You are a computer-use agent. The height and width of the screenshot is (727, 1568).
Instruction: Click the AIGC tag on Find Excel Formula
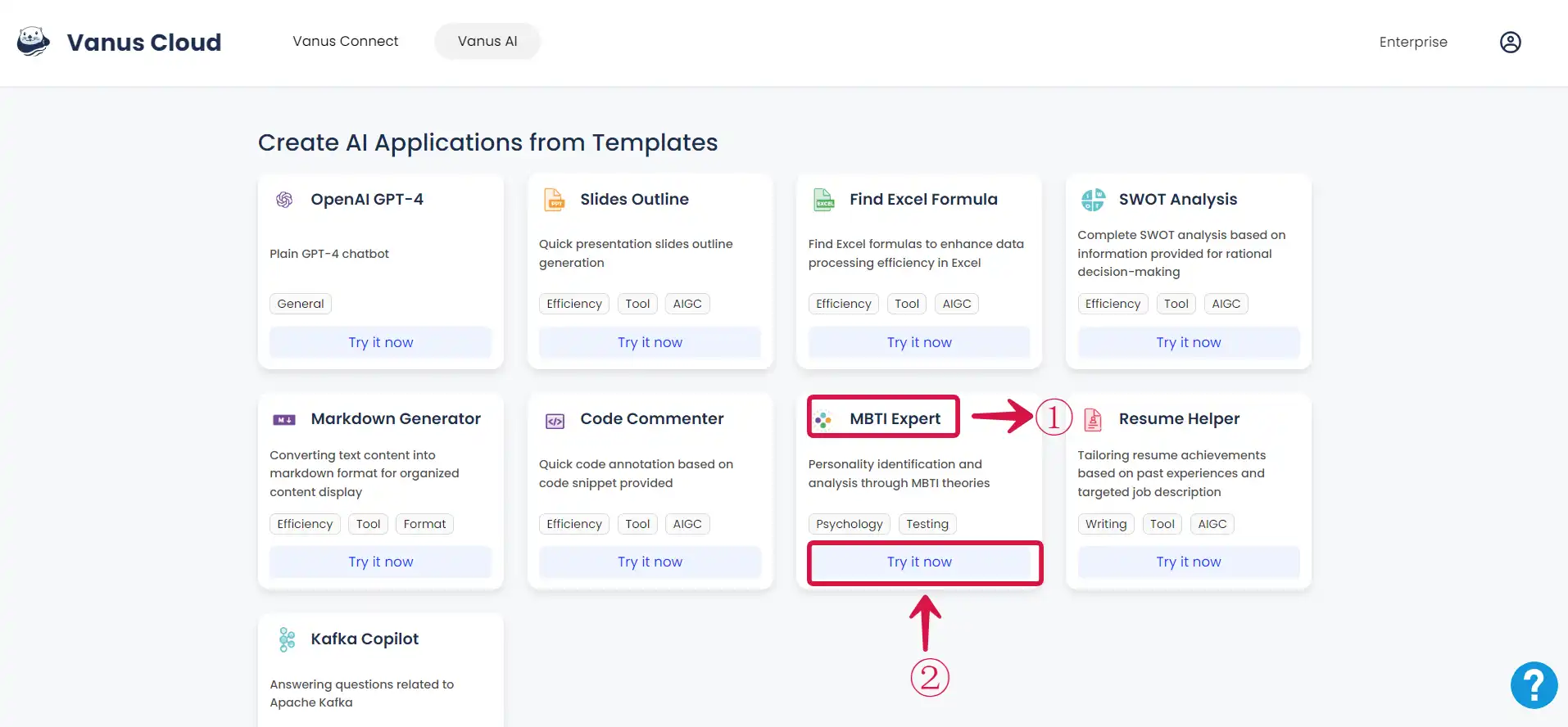(957, 304)
